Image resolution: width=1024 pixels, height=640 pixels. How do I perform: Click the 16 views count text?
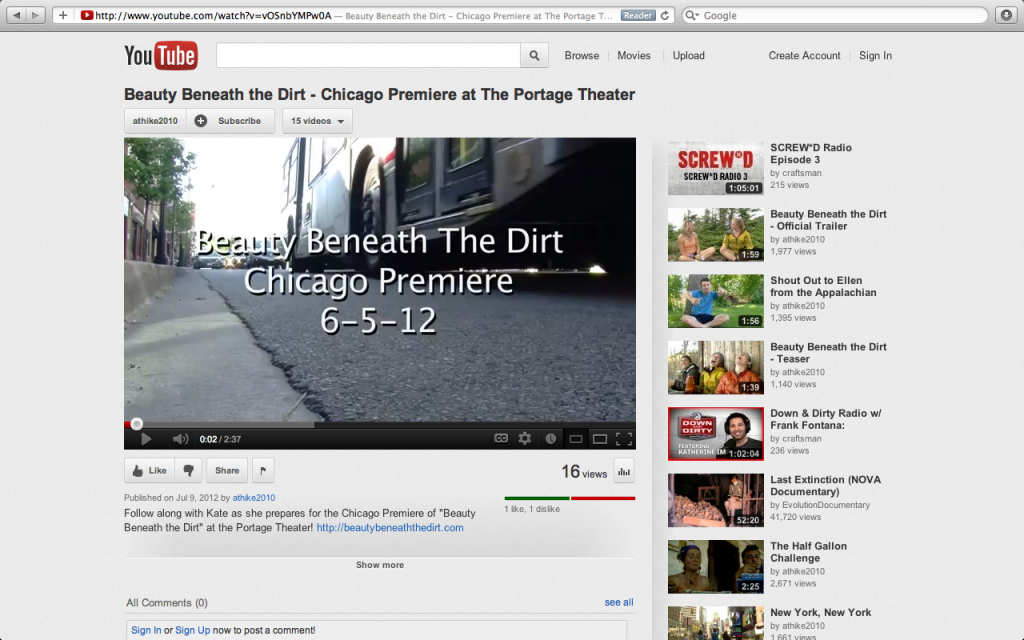coord(584,472)
